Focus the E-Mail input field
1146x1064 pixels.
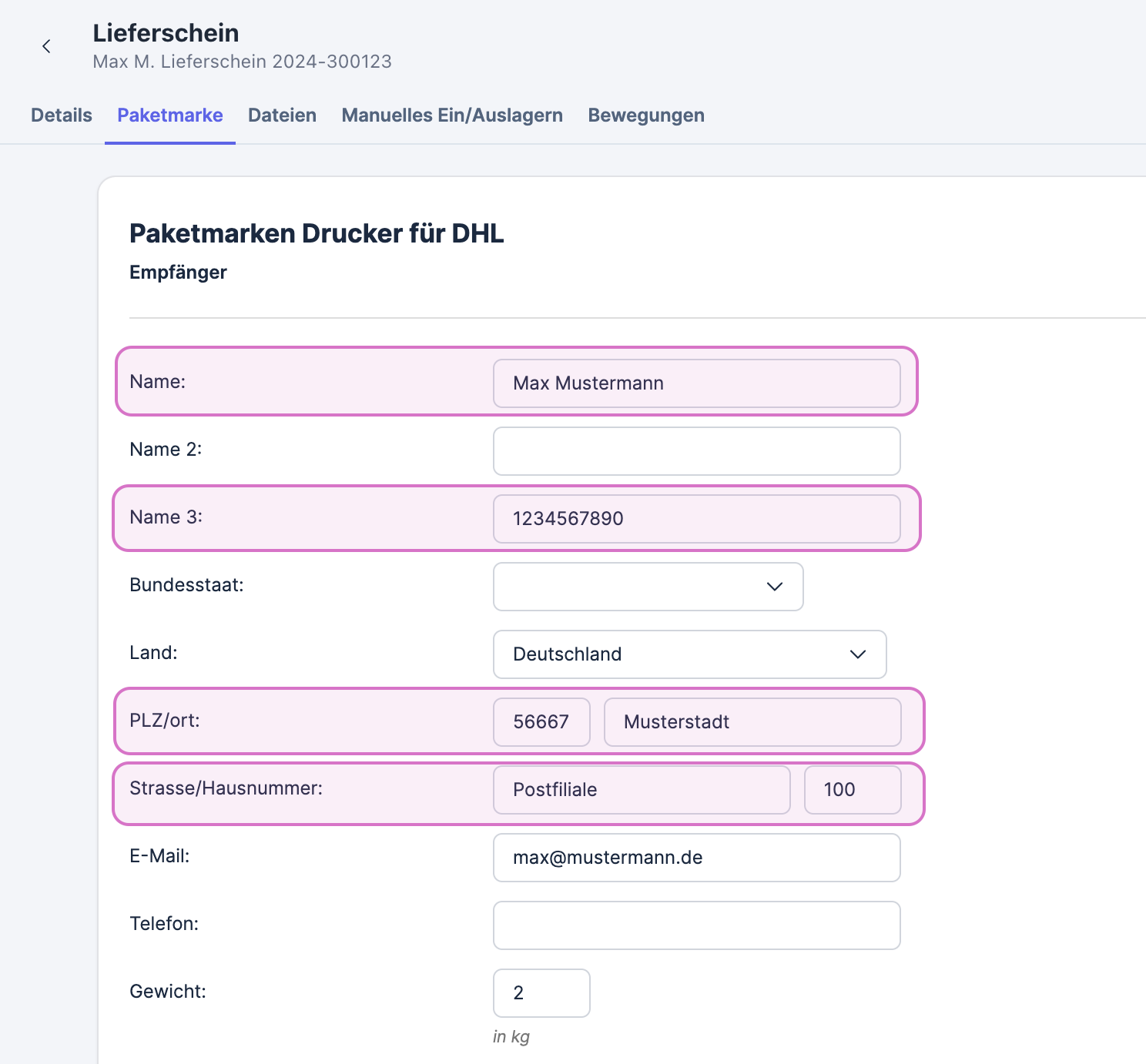[696, 858]
